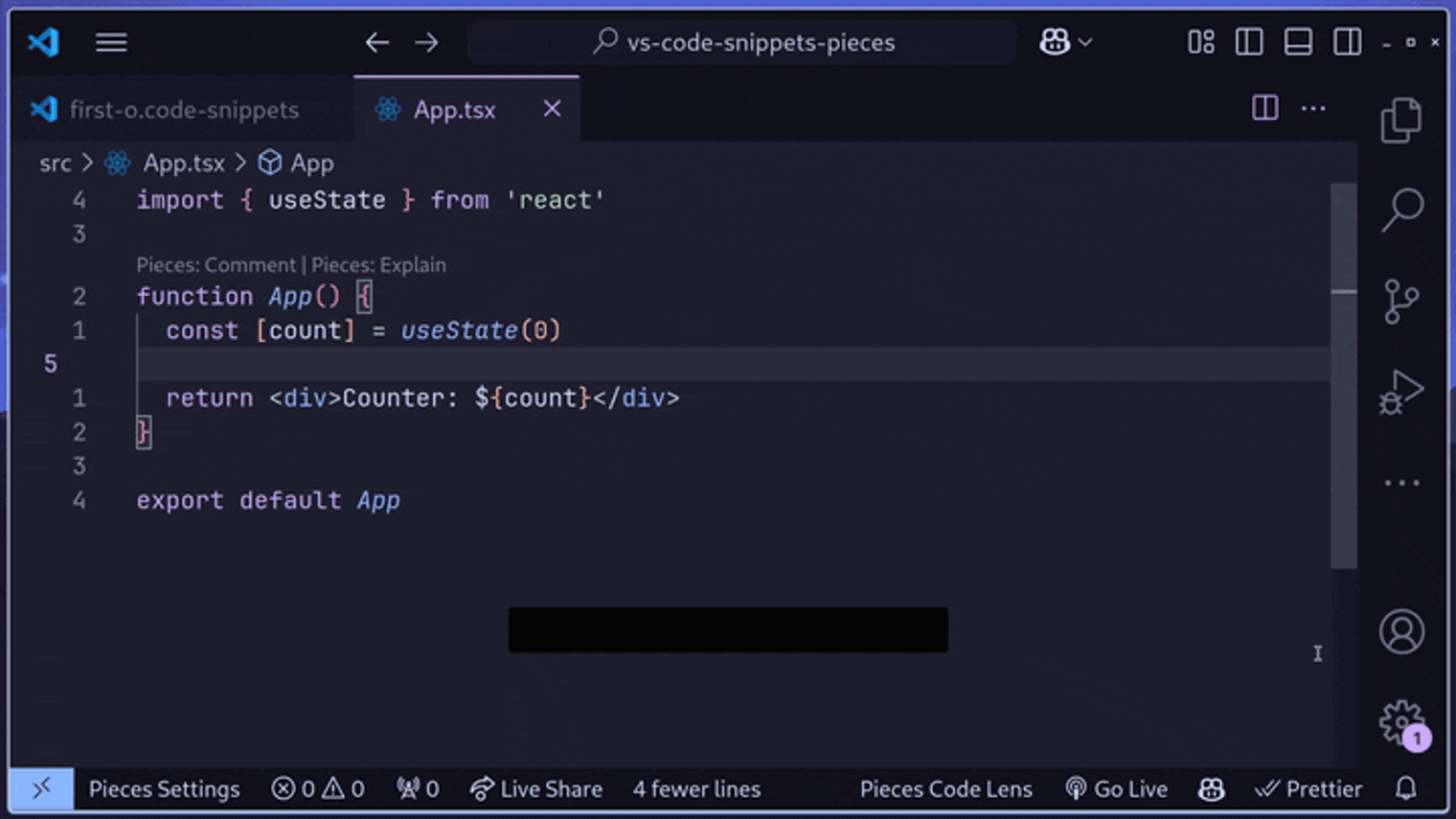The image size is (1456, 819).
Task: Toggle primary side bar visibility
Action: (1249, 42)
